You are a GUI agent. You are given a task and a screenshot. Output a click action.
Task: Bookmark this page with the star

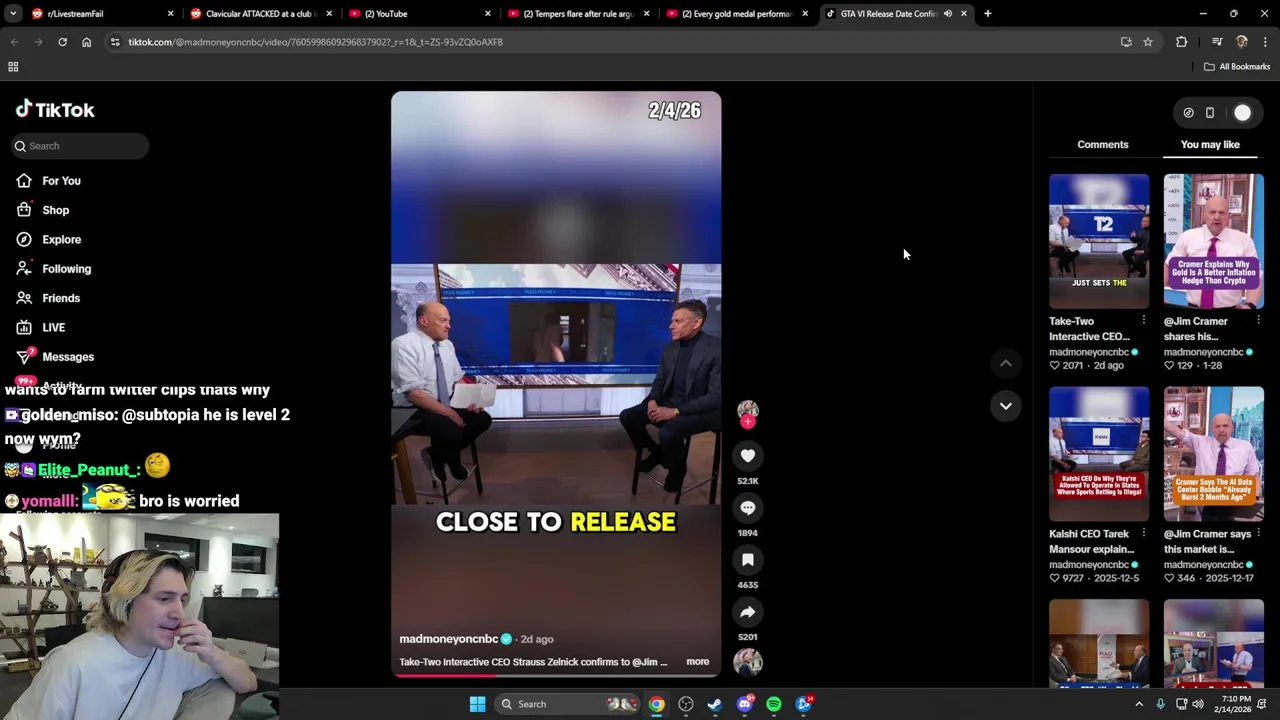1148,42
